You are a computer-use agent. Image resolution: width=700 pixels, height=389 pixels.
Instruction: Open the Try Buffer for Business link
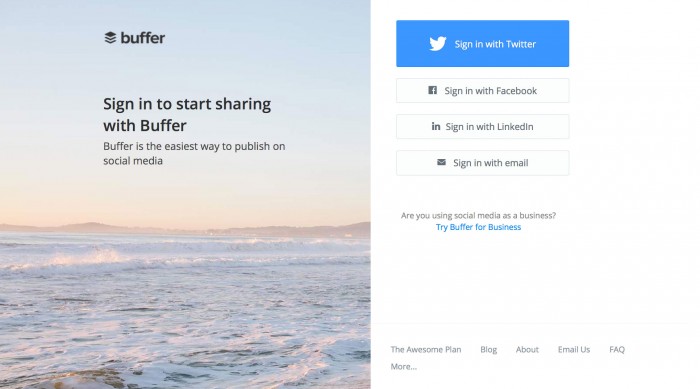click(478, 227)
